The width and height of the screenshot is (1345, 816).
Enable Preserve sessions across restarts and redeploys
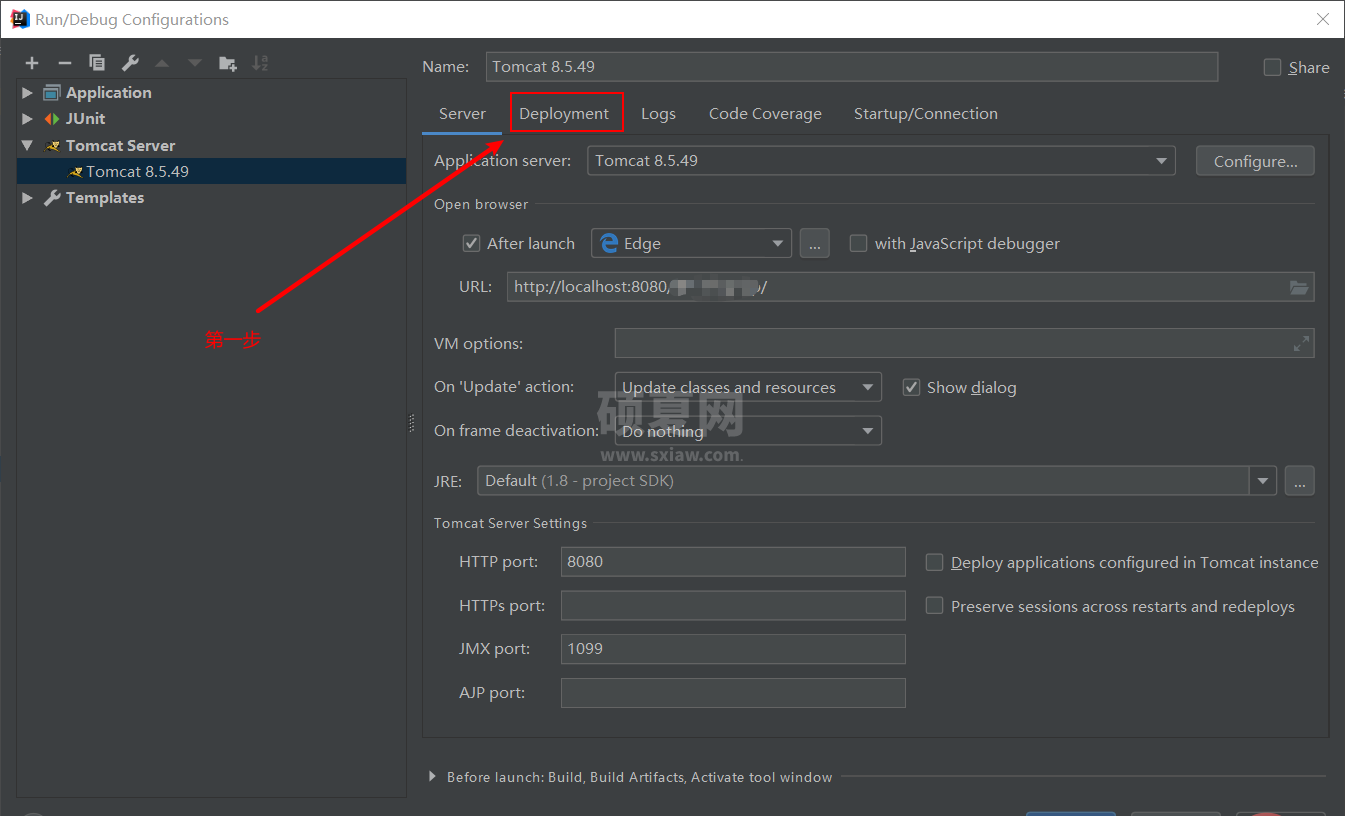tap(934, 606)
